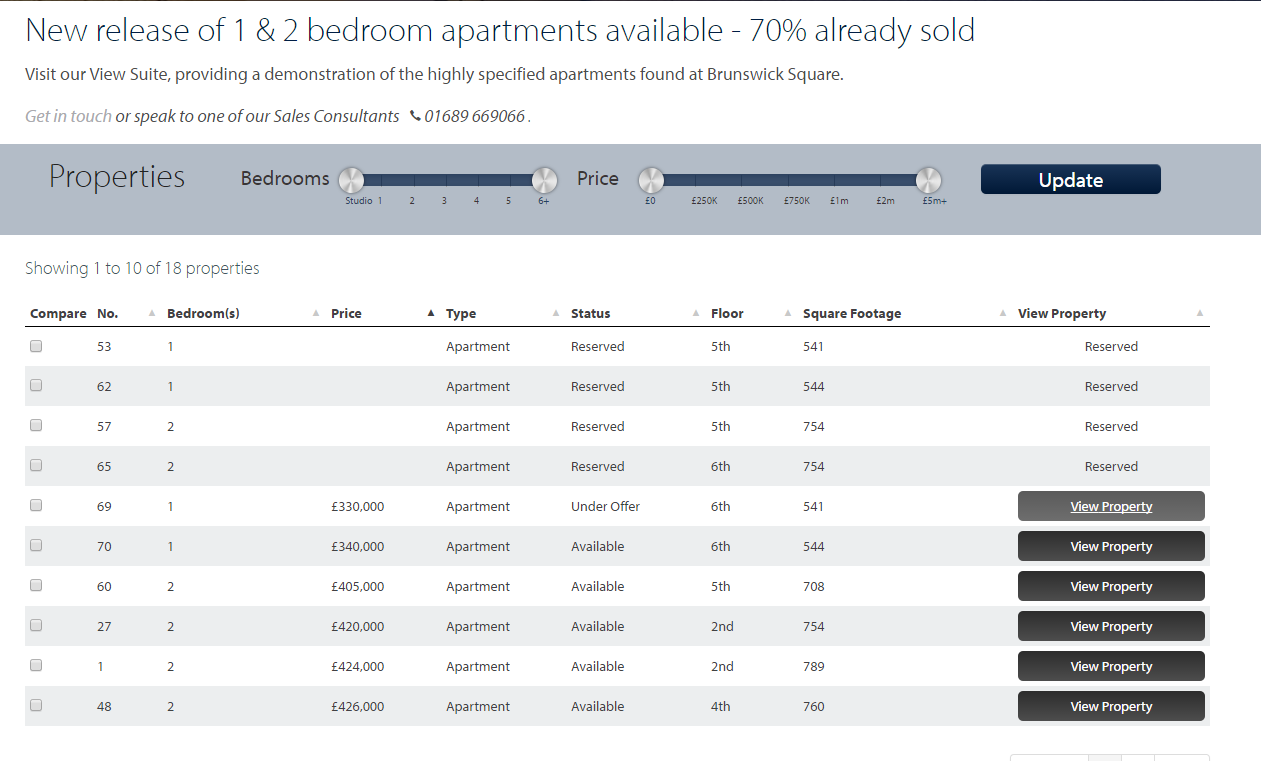Sort table by Price column arrow

click(431, 313)
